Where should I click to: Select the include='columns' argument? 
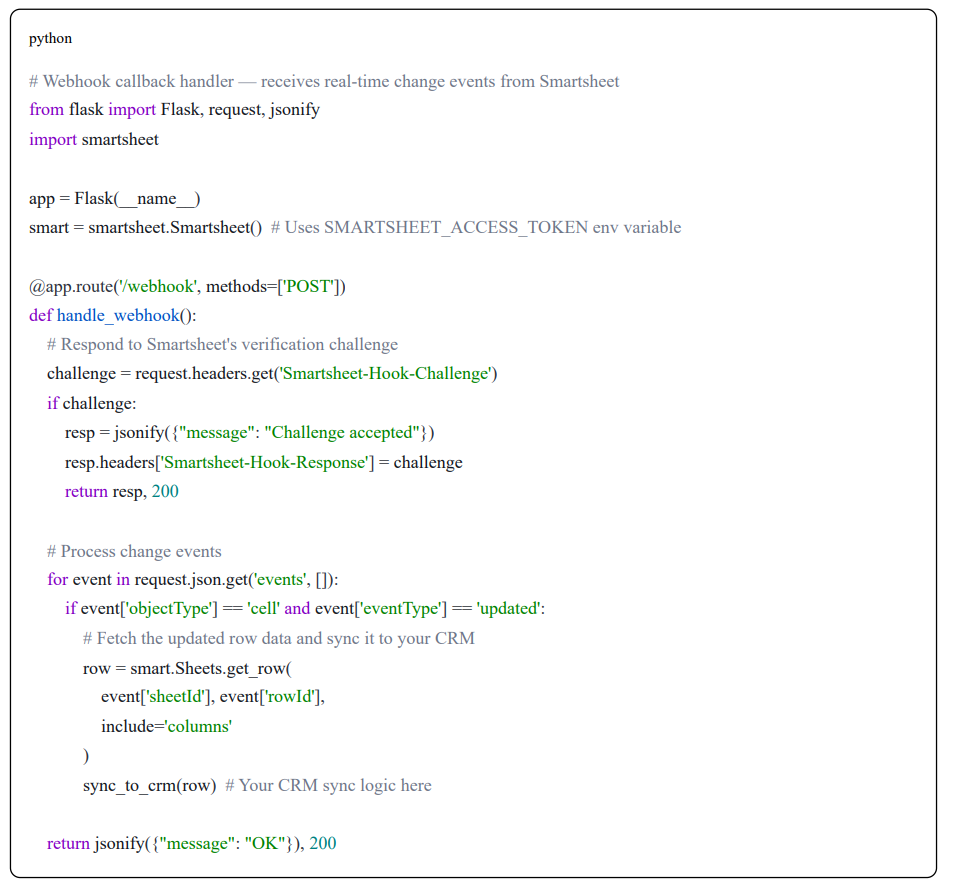[165, 726]
